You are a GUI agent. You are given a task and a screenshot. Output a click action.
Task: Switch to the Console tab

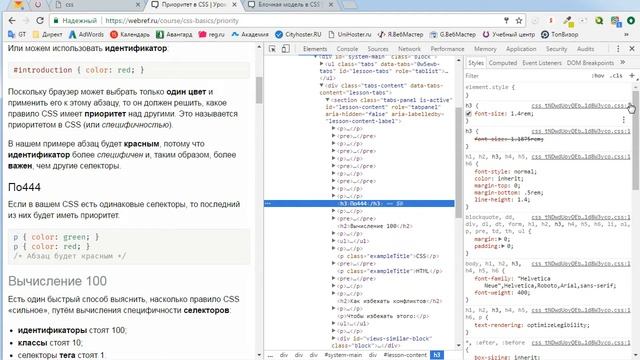tap(347, 49)
